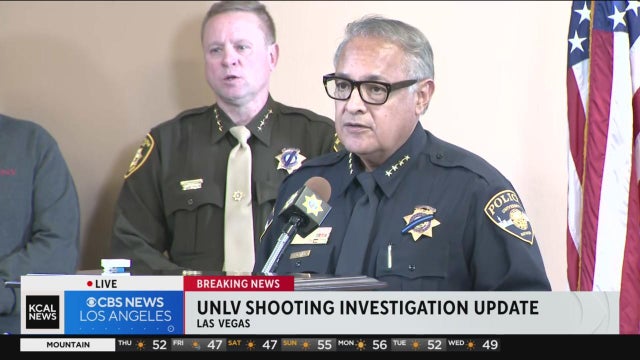This screenshot has height=360, width=640.
Task: Click the red LIVE indicator dot
Action: tap(90, 284)
